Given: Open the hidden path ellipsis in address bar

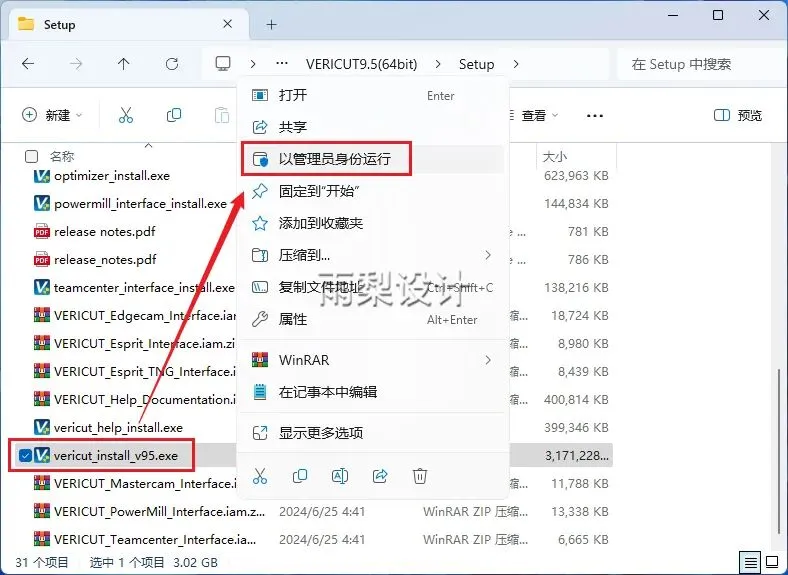Looking at the screenshot, I should [x=282, y=64].
